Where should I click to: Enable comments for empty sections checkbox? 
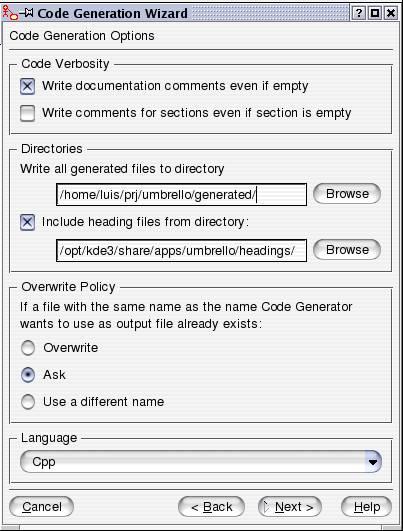pos(27,113)
